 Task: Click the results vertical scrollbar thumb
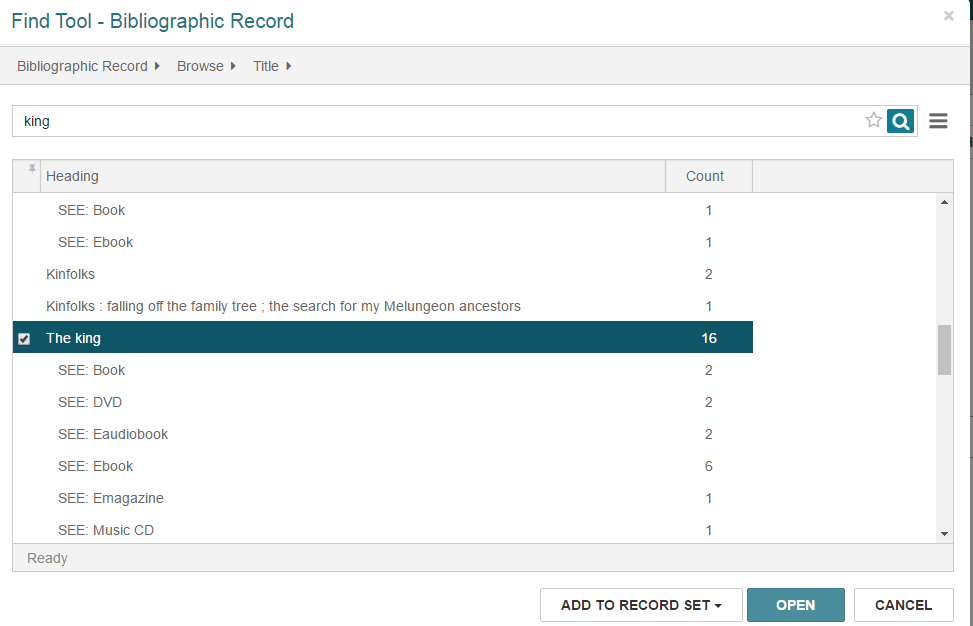pyautogui.click(x=944, y=350)
